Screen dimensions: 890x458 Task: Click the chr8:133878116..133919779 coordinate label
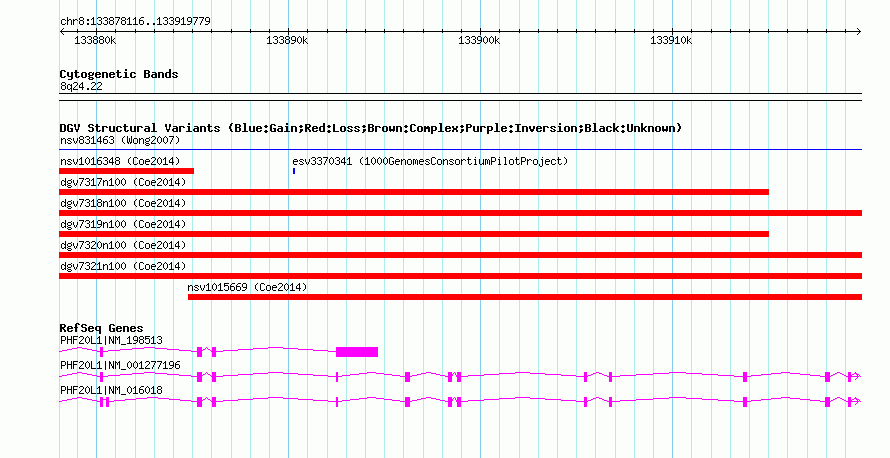(x=135, y=21)
